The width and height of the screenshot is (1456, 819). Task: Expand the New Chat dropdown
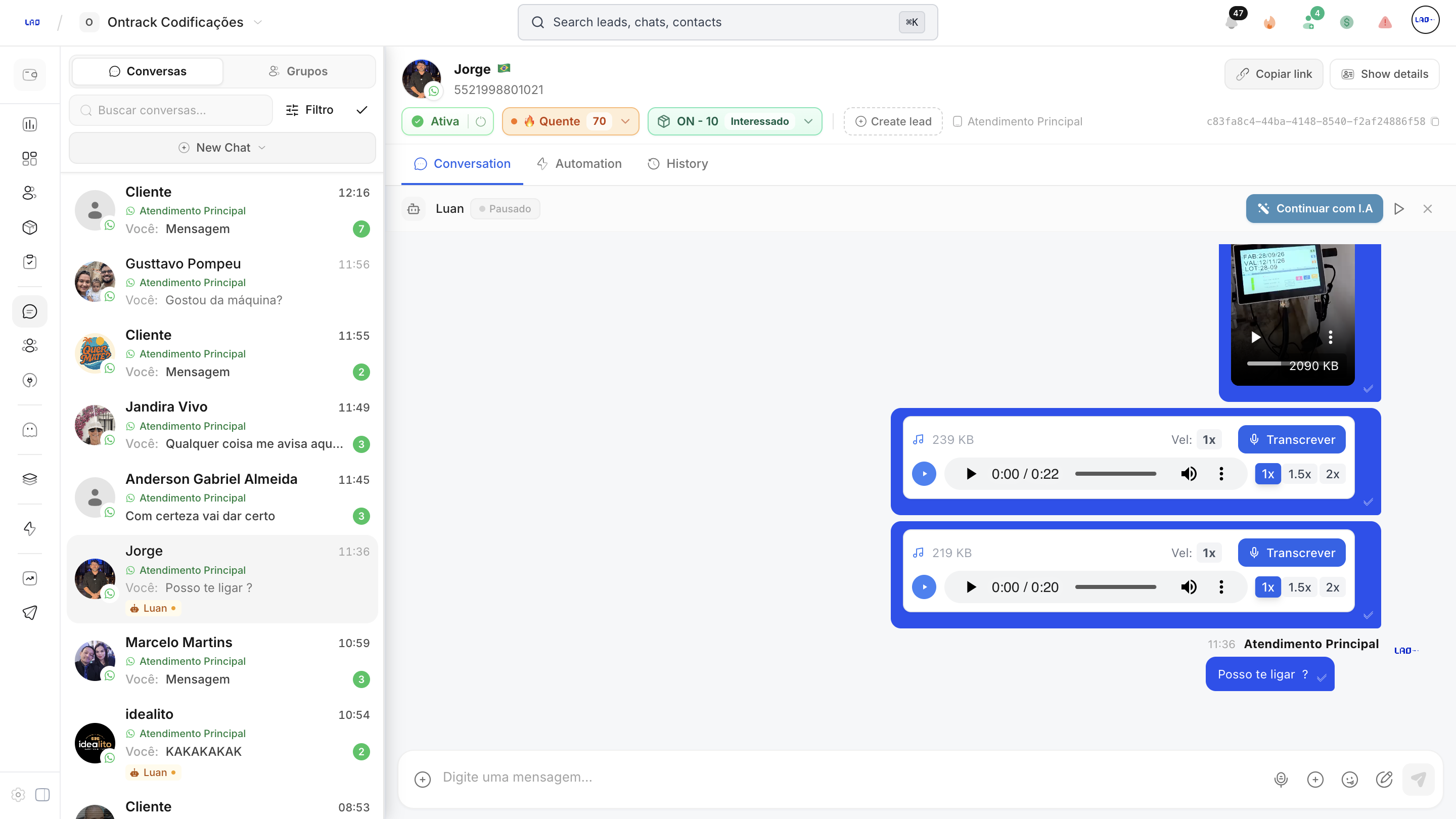[x=222, y=148]
